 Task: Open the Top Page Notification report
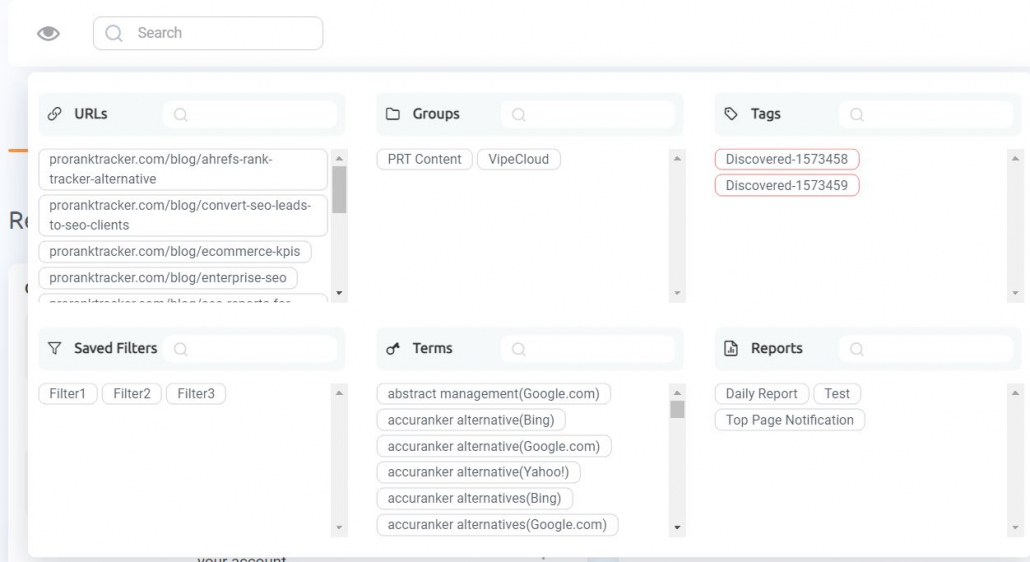[790, 420]
